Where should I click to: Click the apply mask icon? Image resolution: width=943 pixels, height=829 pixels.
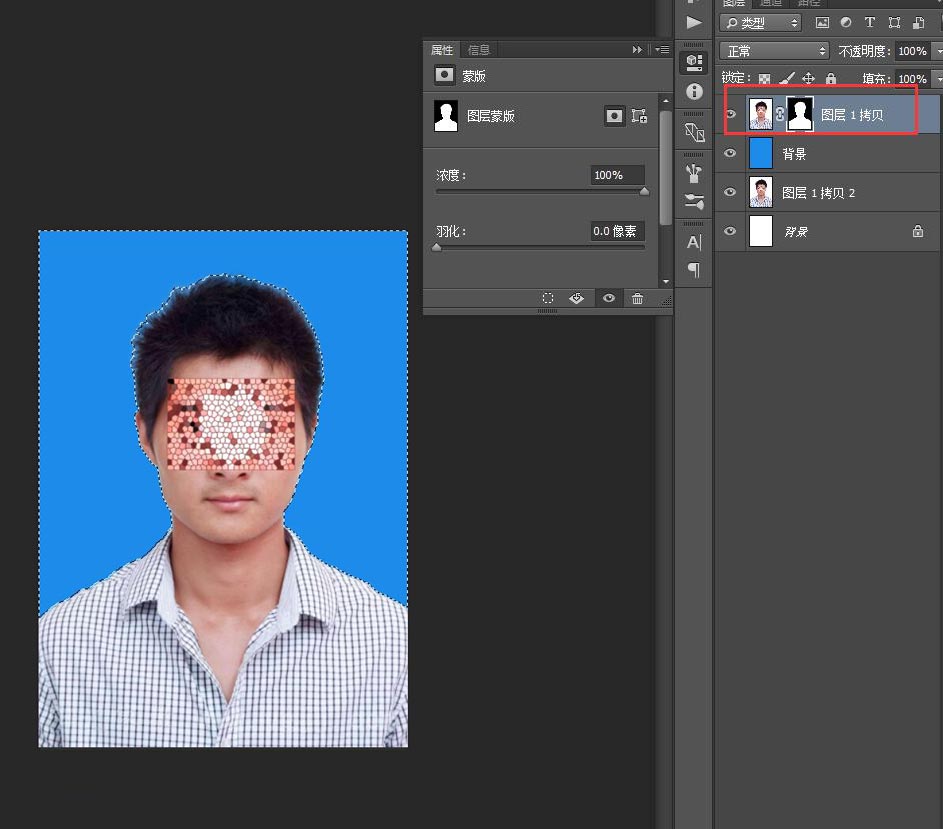577,299
